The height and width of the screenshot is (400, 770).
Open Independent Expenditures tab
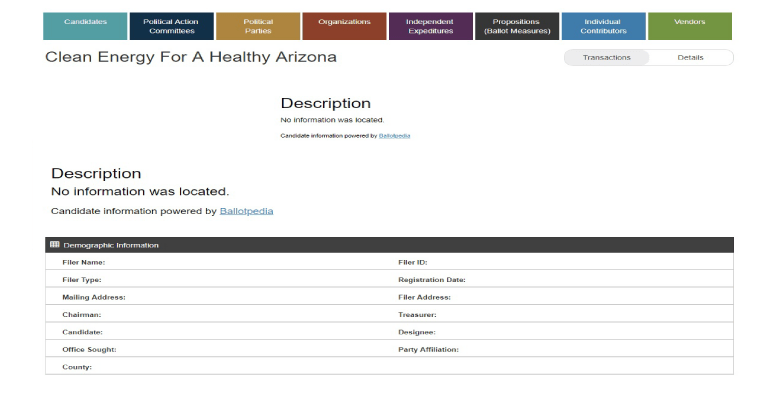(430, 26)
